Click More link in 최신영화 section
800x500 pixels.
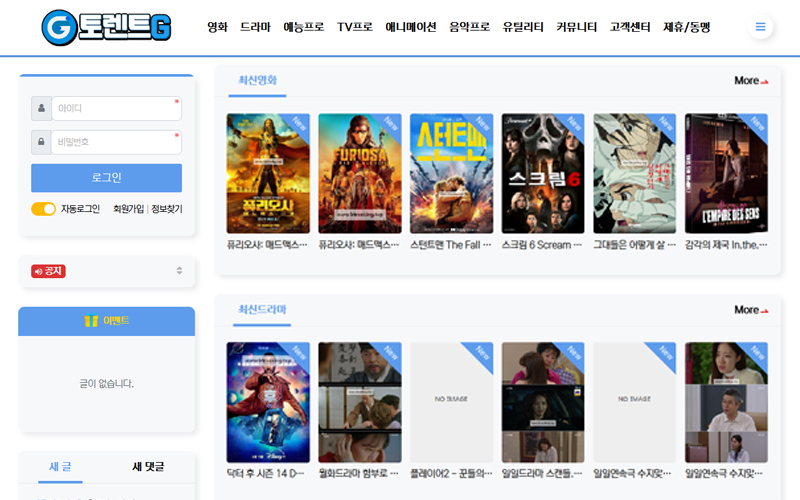tap(751, 81)
